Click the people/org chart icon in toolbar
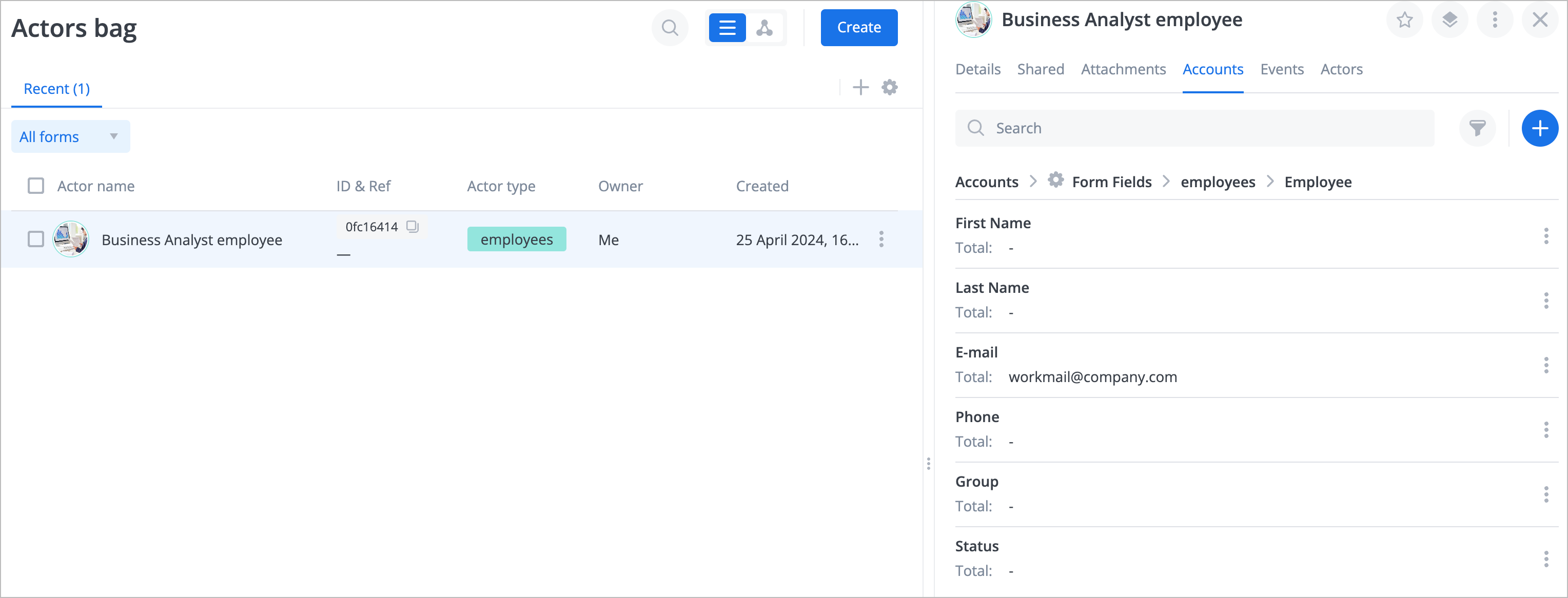 (765, 27)
